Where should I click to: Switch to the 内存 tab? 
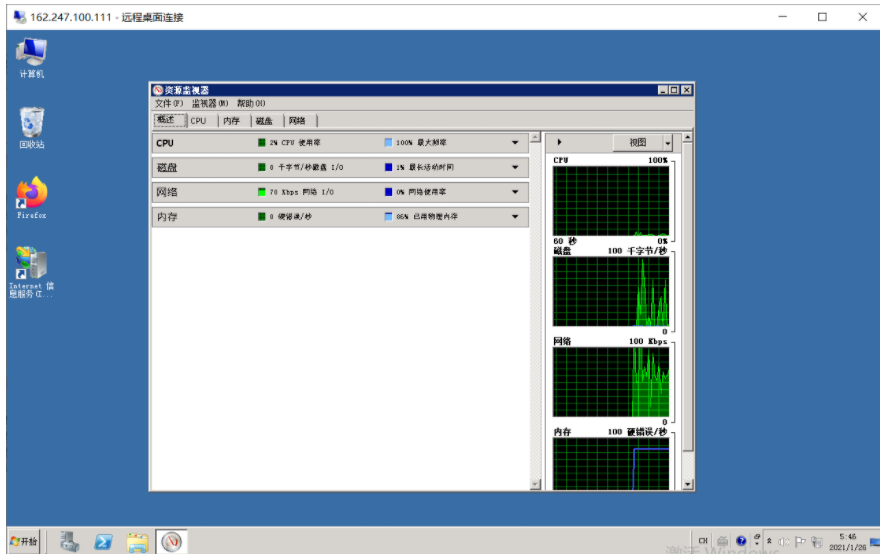231,121
